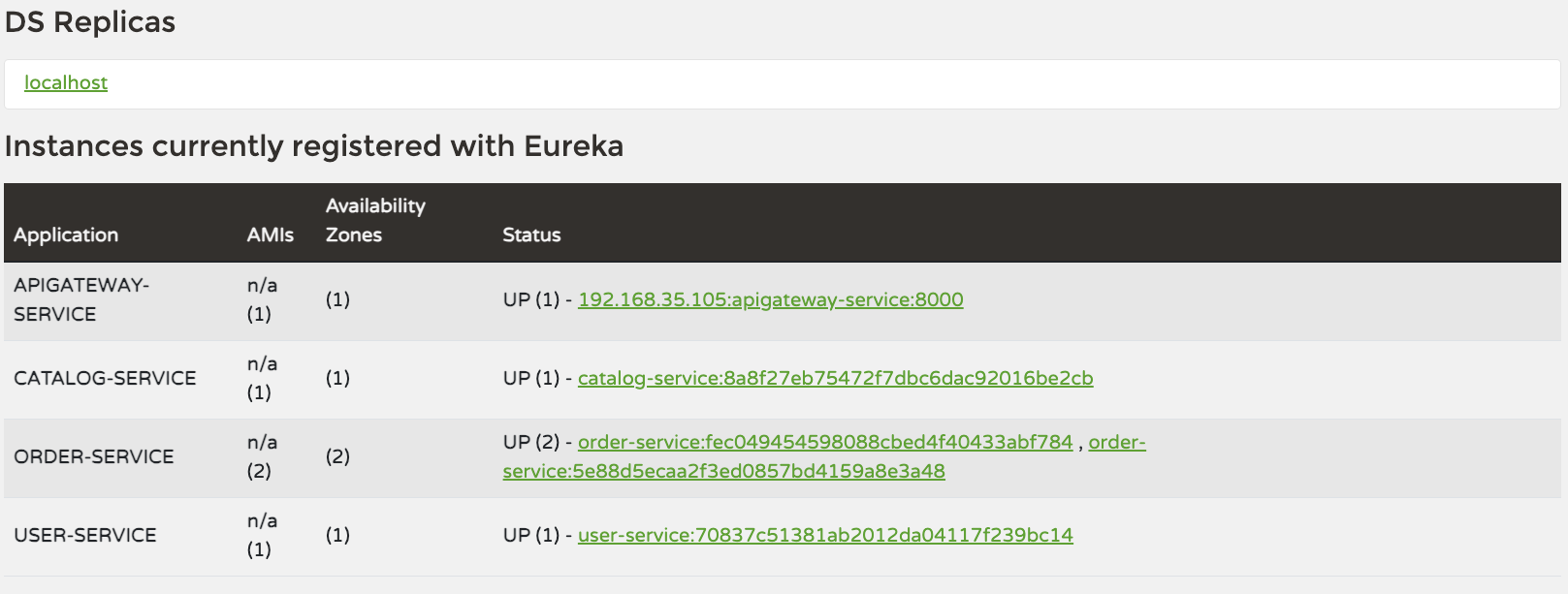This screenshot has width=1568, height=594.
Task: Click the UP (2) status text for ORDER-SERVICE
Action: point(530,442)
